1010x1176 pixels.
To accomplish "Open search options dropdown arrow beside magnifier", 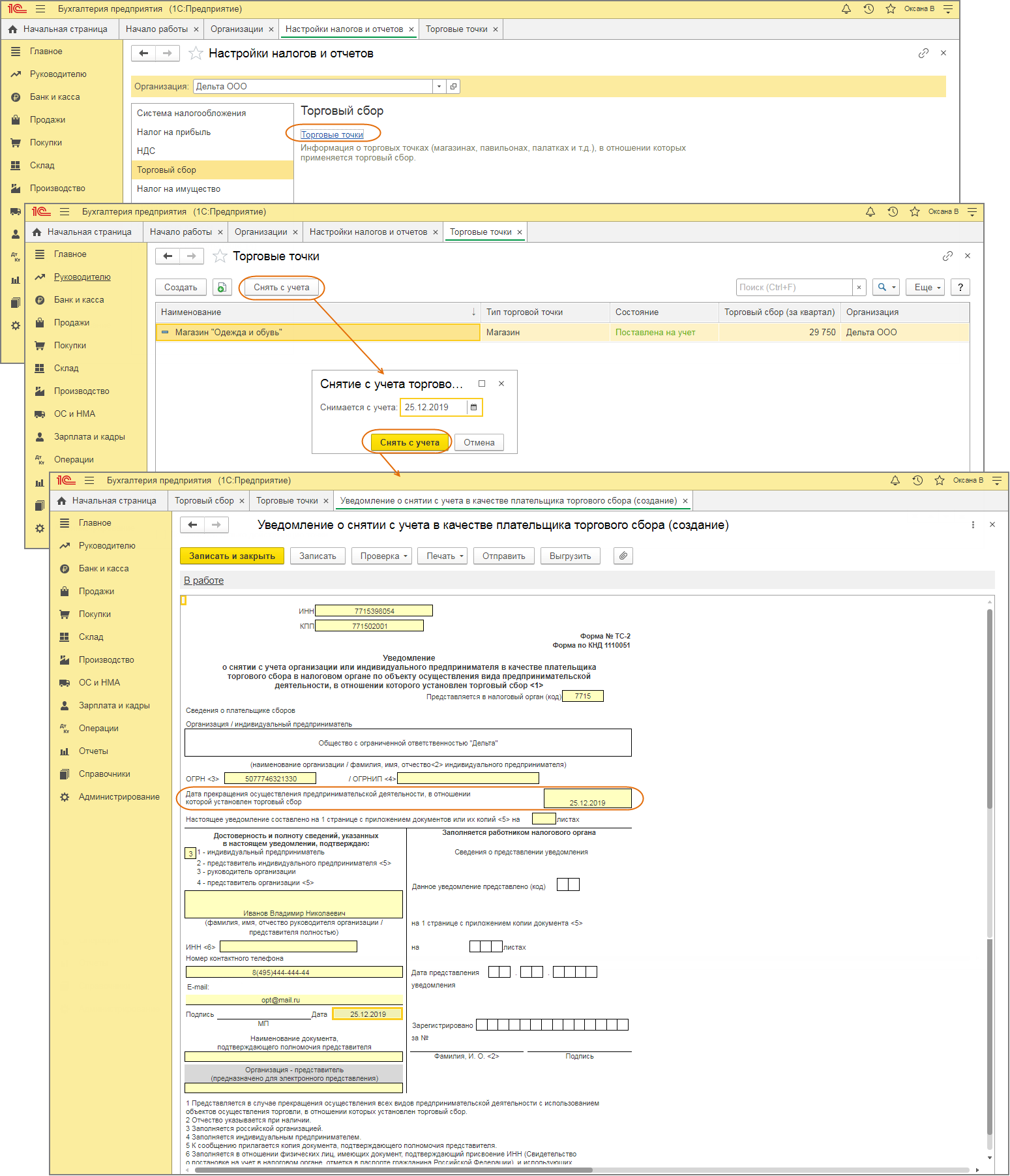I will pyautogui.click(x=894, y=287).
